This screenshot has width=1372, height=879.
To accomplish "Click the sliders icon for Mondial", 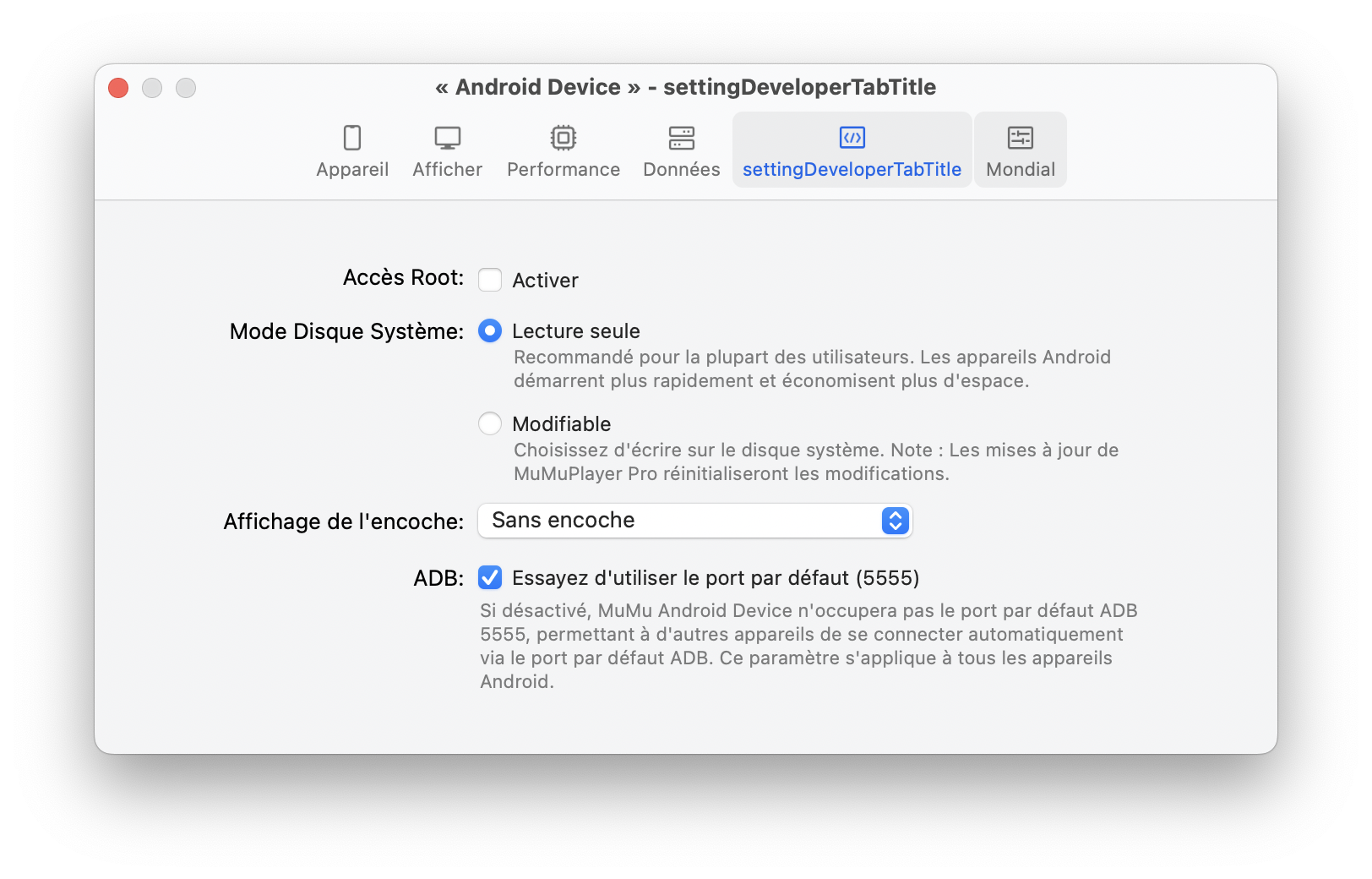I will click(1020, 138).
